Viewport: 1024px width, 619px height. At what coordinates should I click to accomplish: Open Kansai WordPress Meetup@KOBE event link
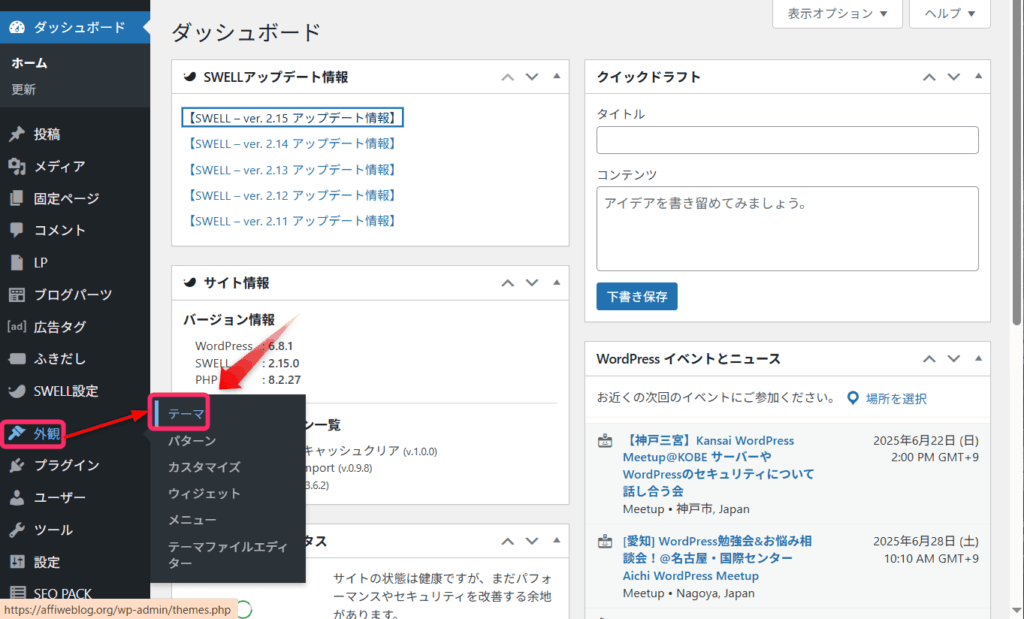[x=718, y=466]
